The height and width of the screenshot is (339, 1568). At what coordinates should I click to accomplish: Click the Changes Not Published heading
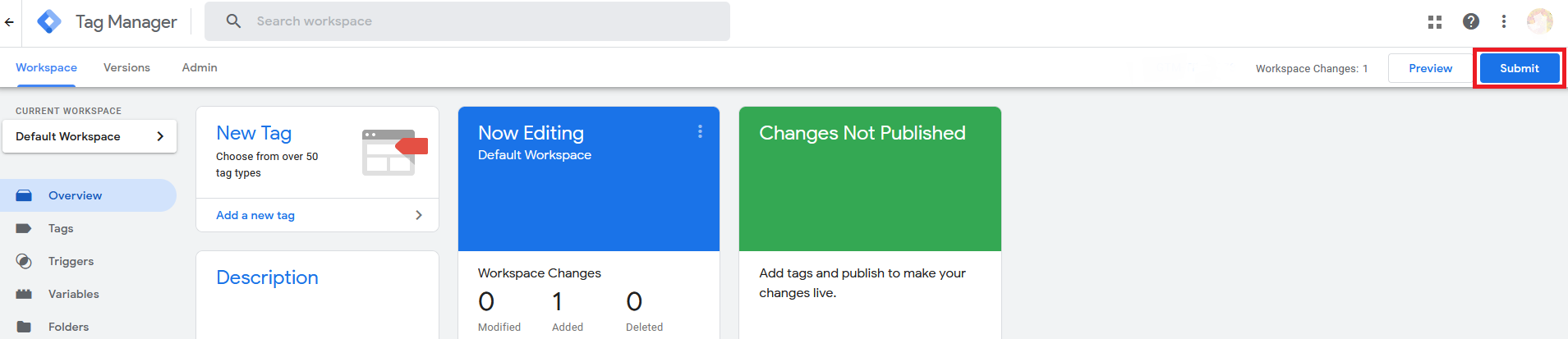862,133
